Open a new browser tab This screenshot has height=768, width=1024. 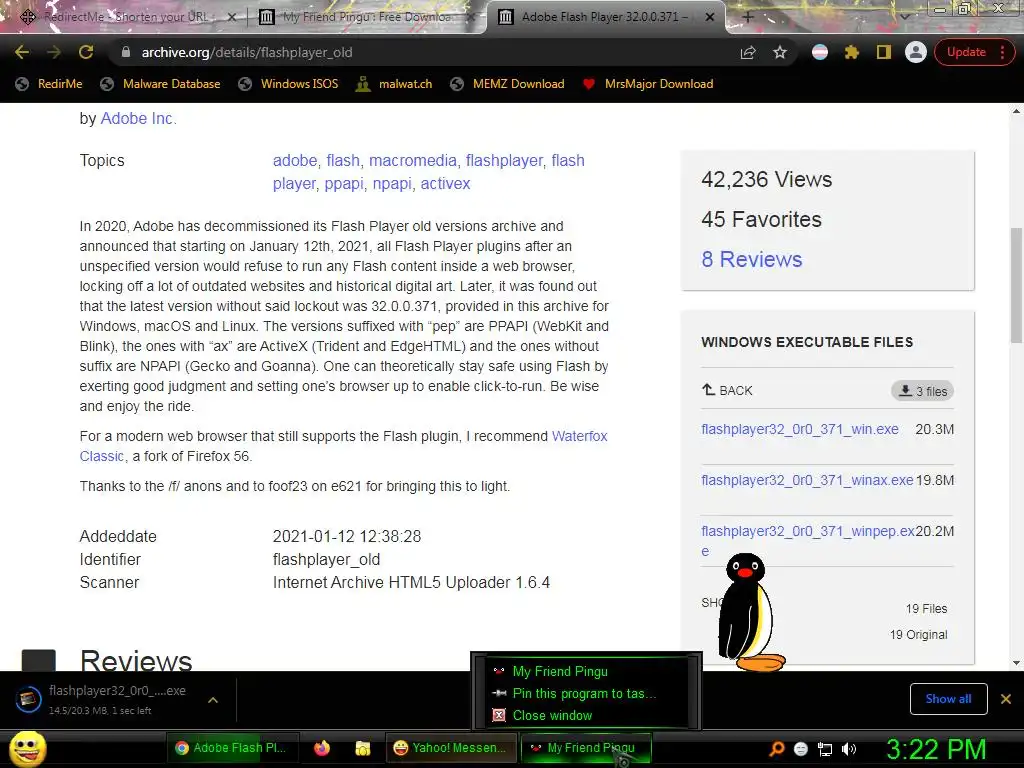coord(748,17)
